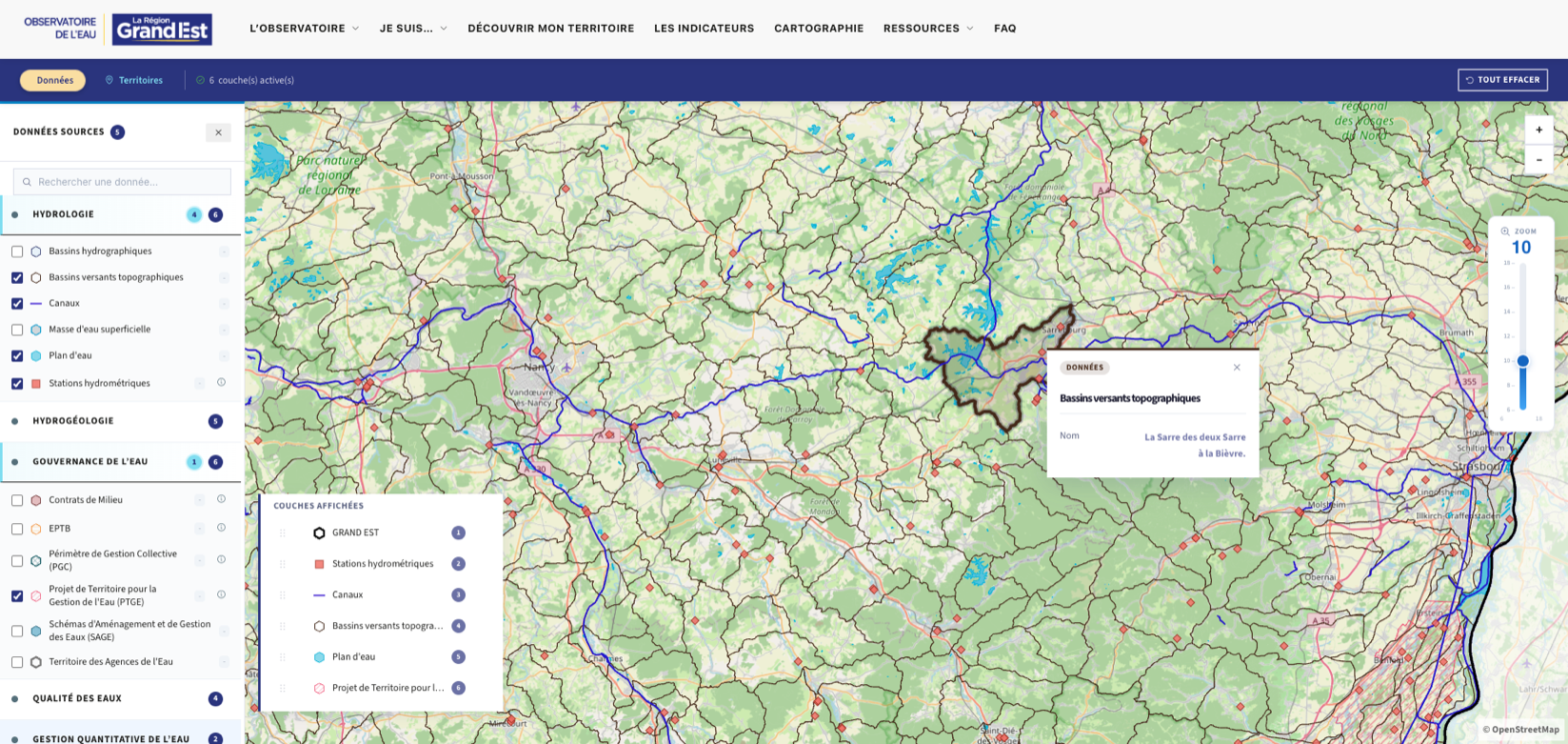This screenshot has width=1568, height=744.
Task: Show info for EPTB layer
Action: [x=221, y=528]
